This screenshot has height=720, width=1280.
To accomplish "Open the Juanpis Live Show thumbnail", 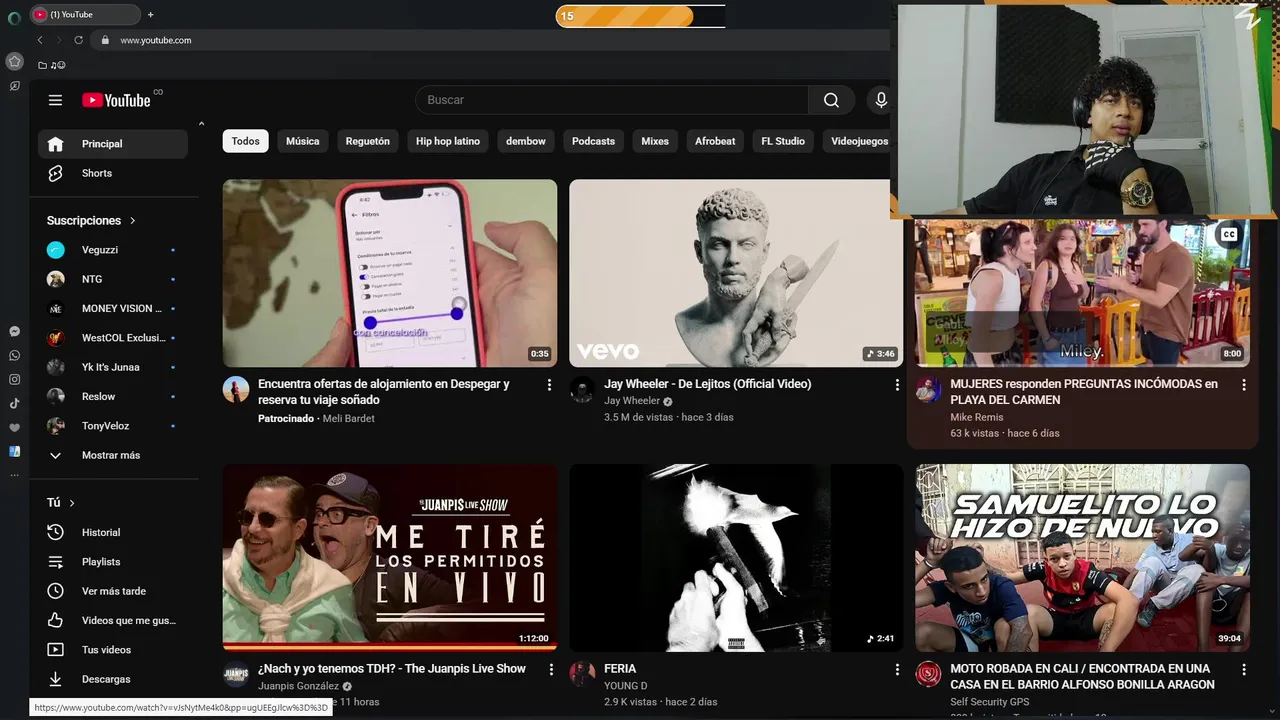I will point(390,558).
